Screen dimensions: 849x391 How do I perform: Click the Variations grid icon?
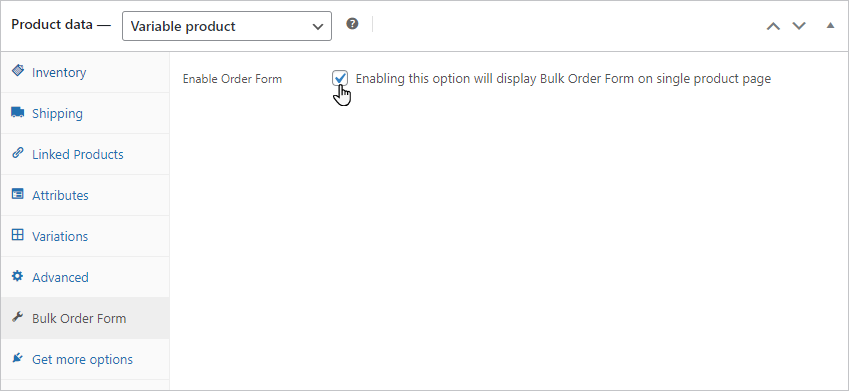coord(18,235)
